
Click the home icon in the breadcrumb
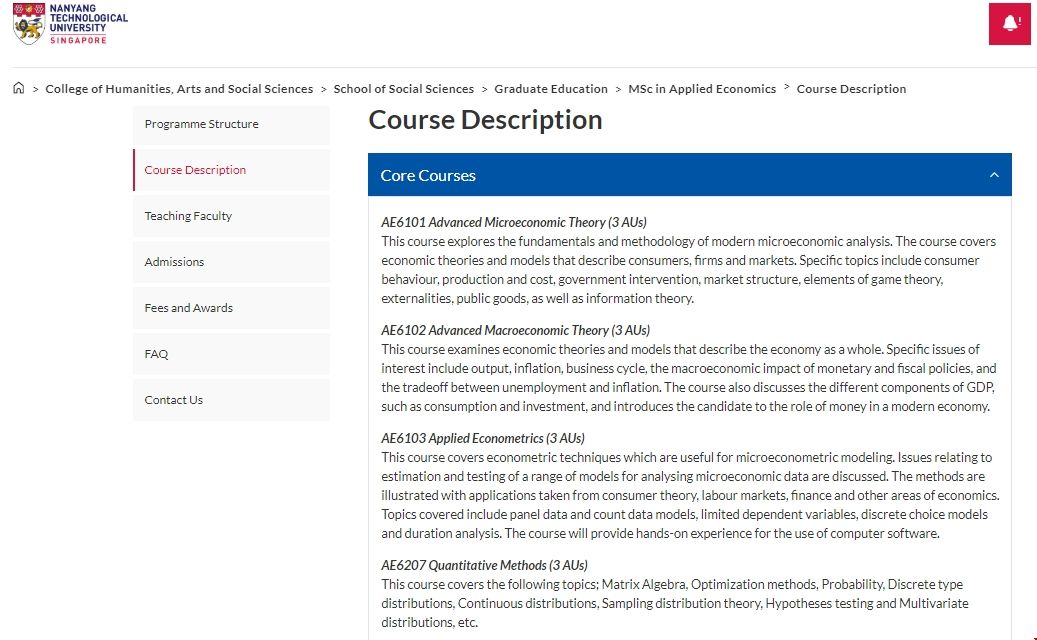18,88
